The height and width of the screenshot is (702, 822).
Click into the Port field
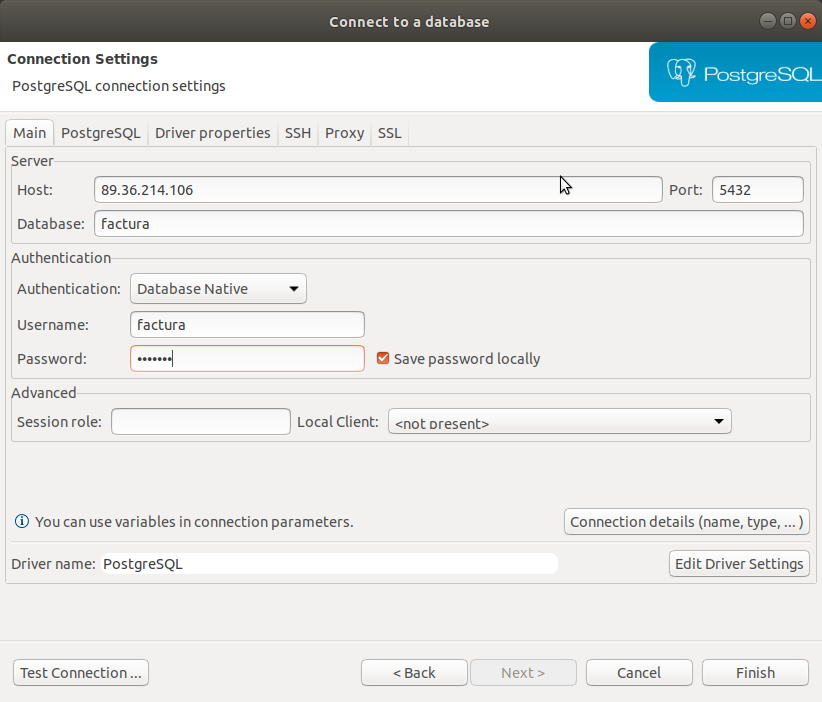click(757, 190)
